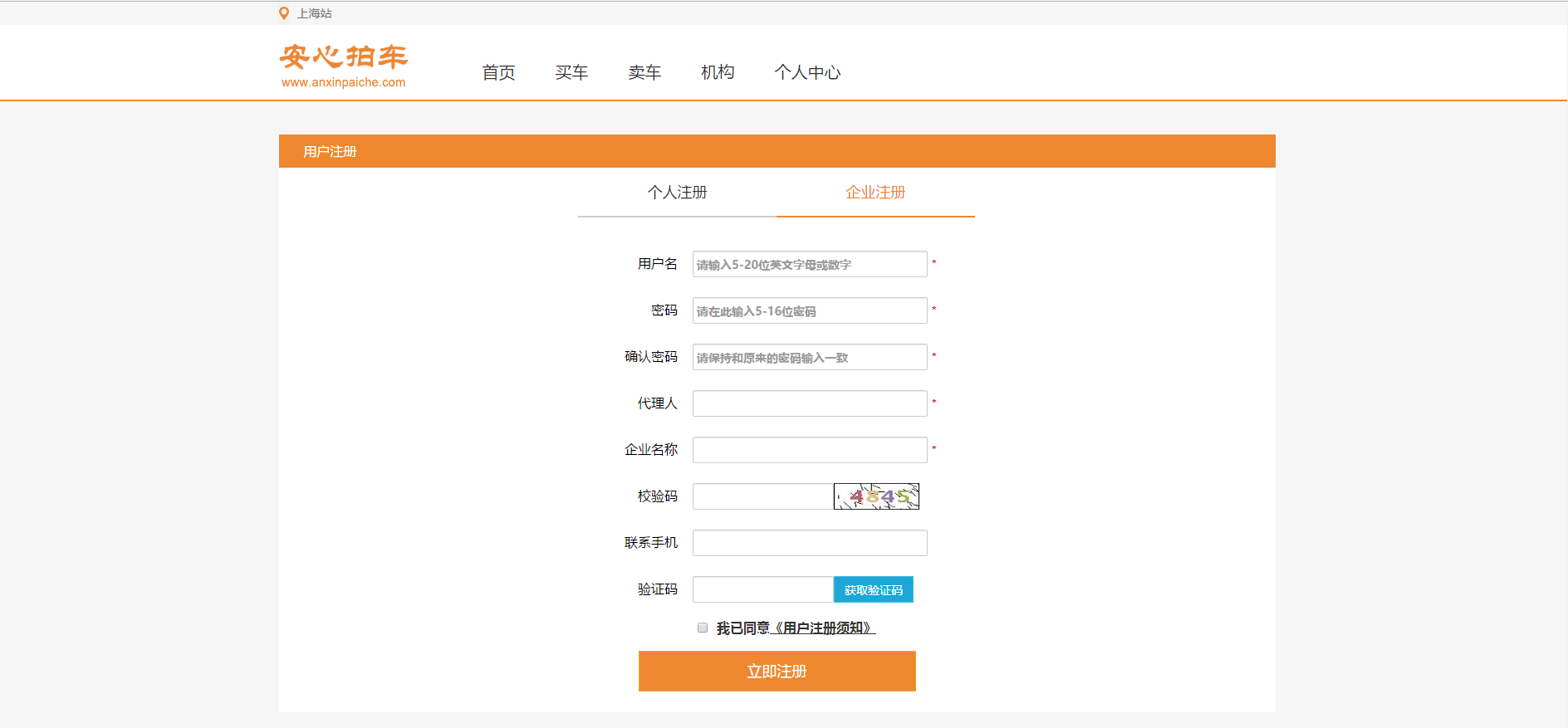Open 个人中心 from the navigation
Viewport: 1568px width, 728px height.
807,73
